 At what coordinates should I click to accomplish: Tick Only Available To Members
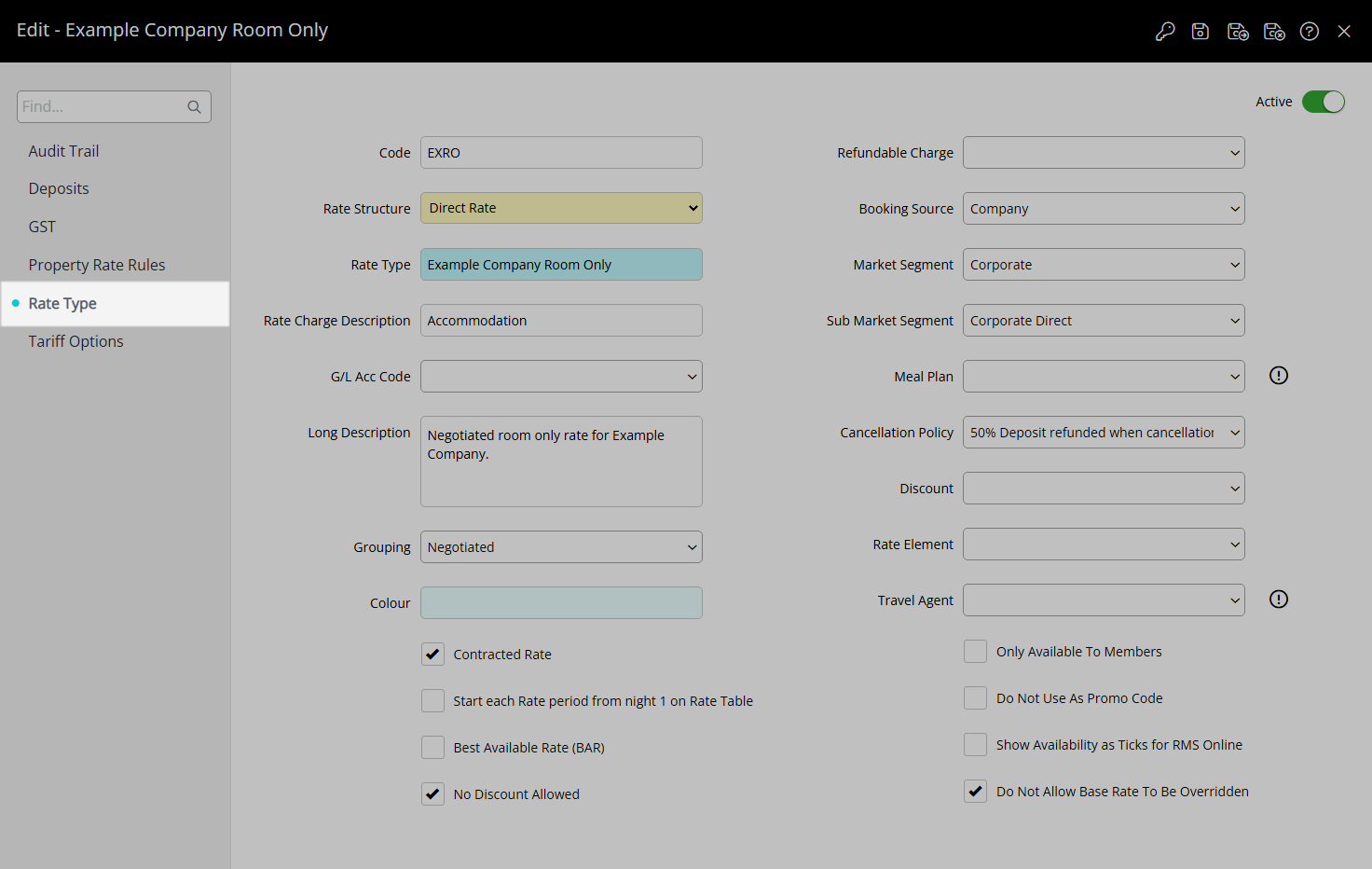pyautogui.click(x=975, y=651)
